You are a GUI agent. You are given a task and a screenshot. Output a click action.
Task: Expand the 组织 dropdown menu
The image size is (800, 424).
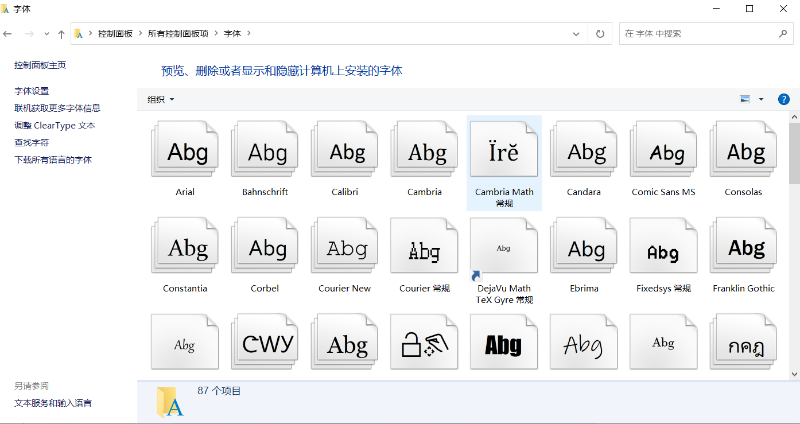161,99
